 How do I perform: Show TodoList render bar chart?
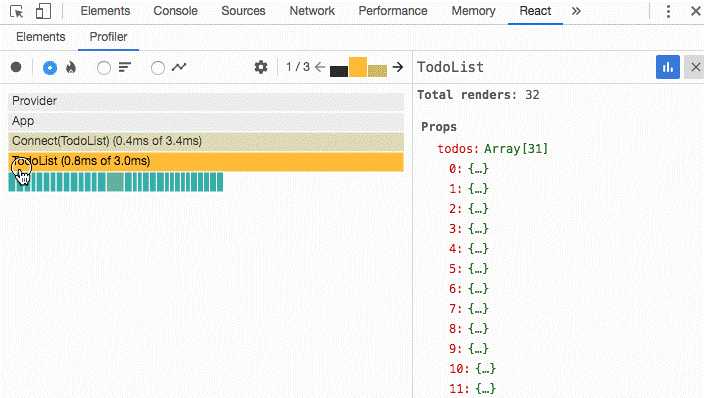(668, 67)
